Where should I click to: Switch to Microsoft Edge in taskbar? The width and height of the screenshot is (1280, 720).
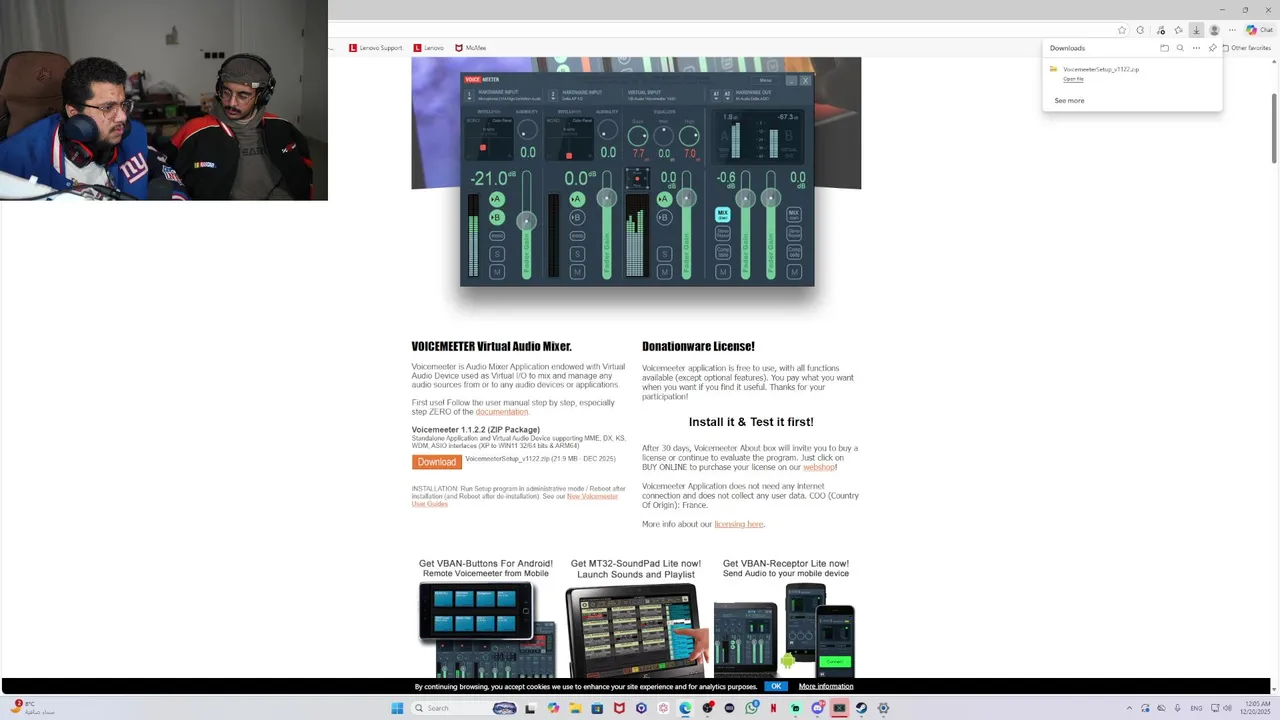[685, 708]
